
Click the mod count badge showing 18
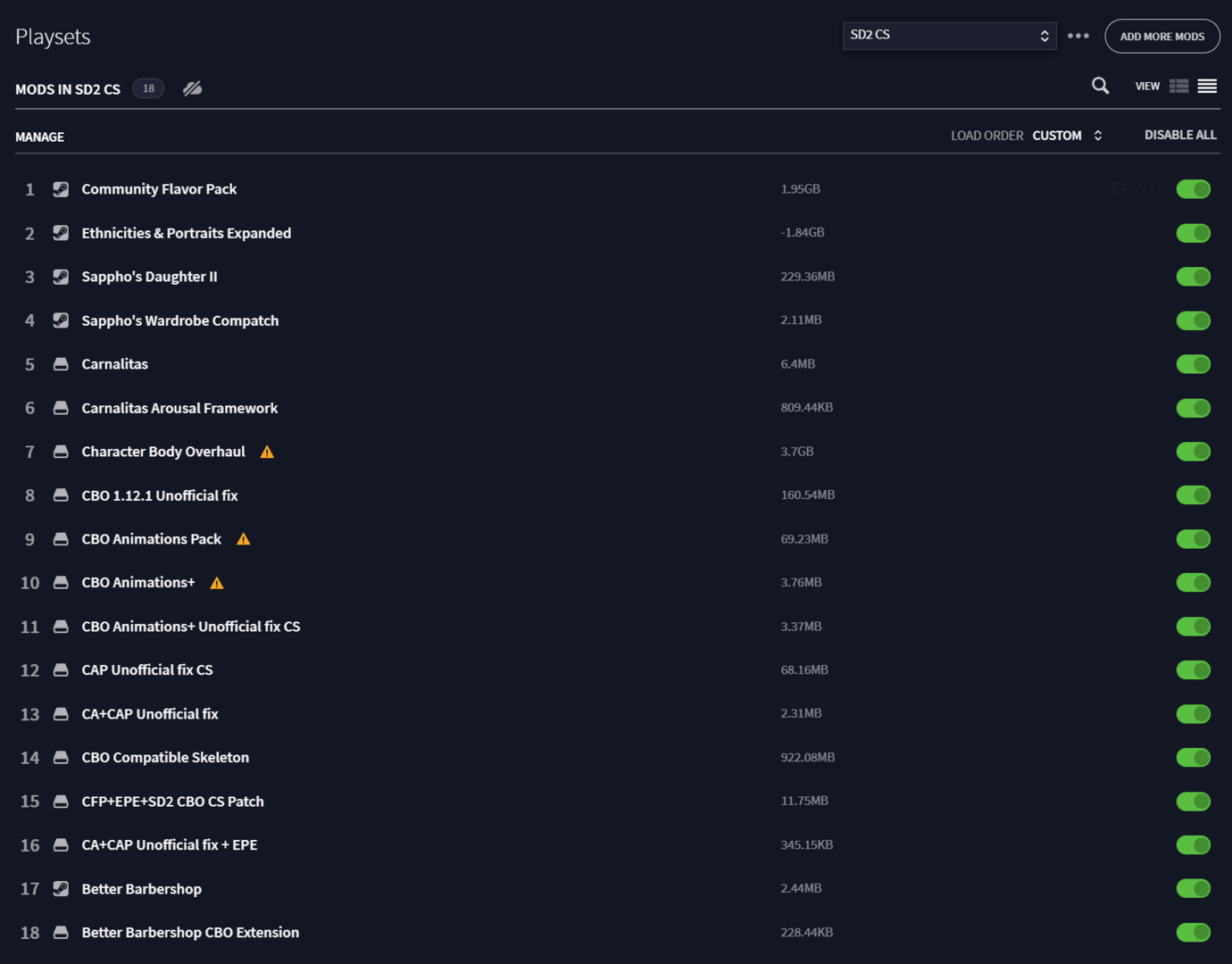pyautogui.click(x=148, y=88)
